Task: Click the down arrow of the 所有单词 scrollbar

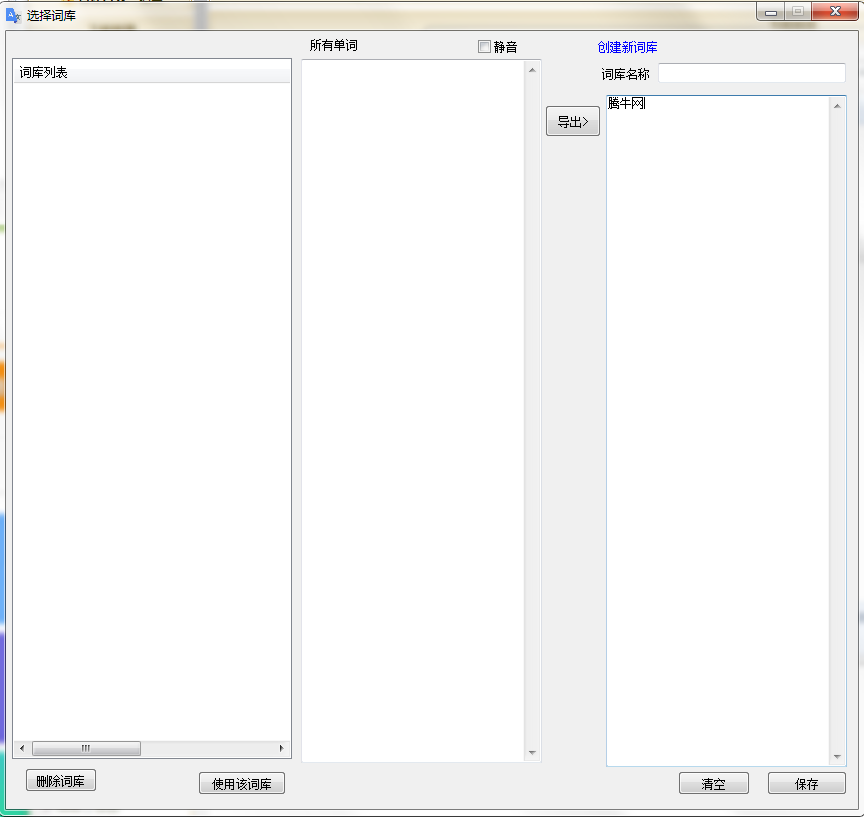Action: click(532, 753)
